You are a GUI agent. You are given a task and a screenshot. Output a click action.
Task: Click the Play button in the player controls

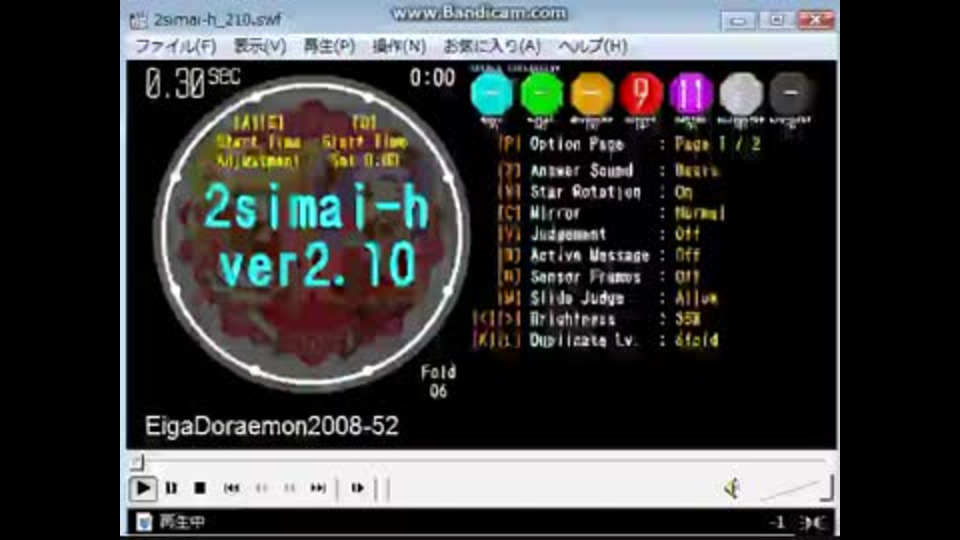[143, 488]
